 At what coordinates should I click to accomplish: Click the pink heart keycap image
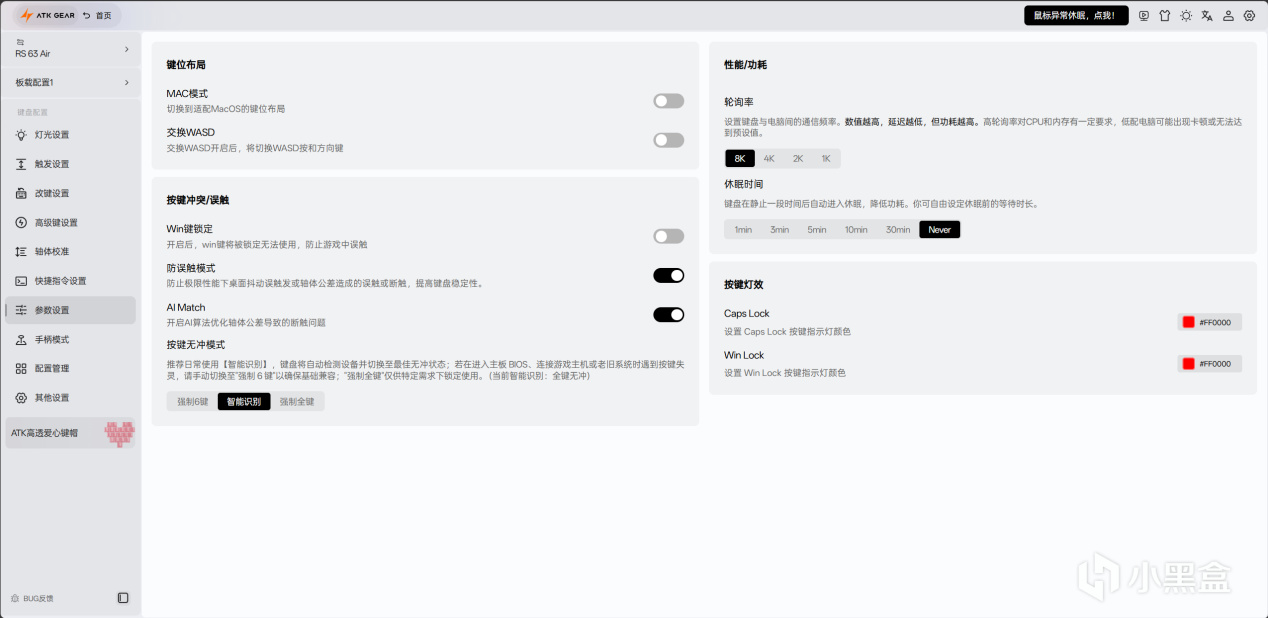tap(119, 433)
